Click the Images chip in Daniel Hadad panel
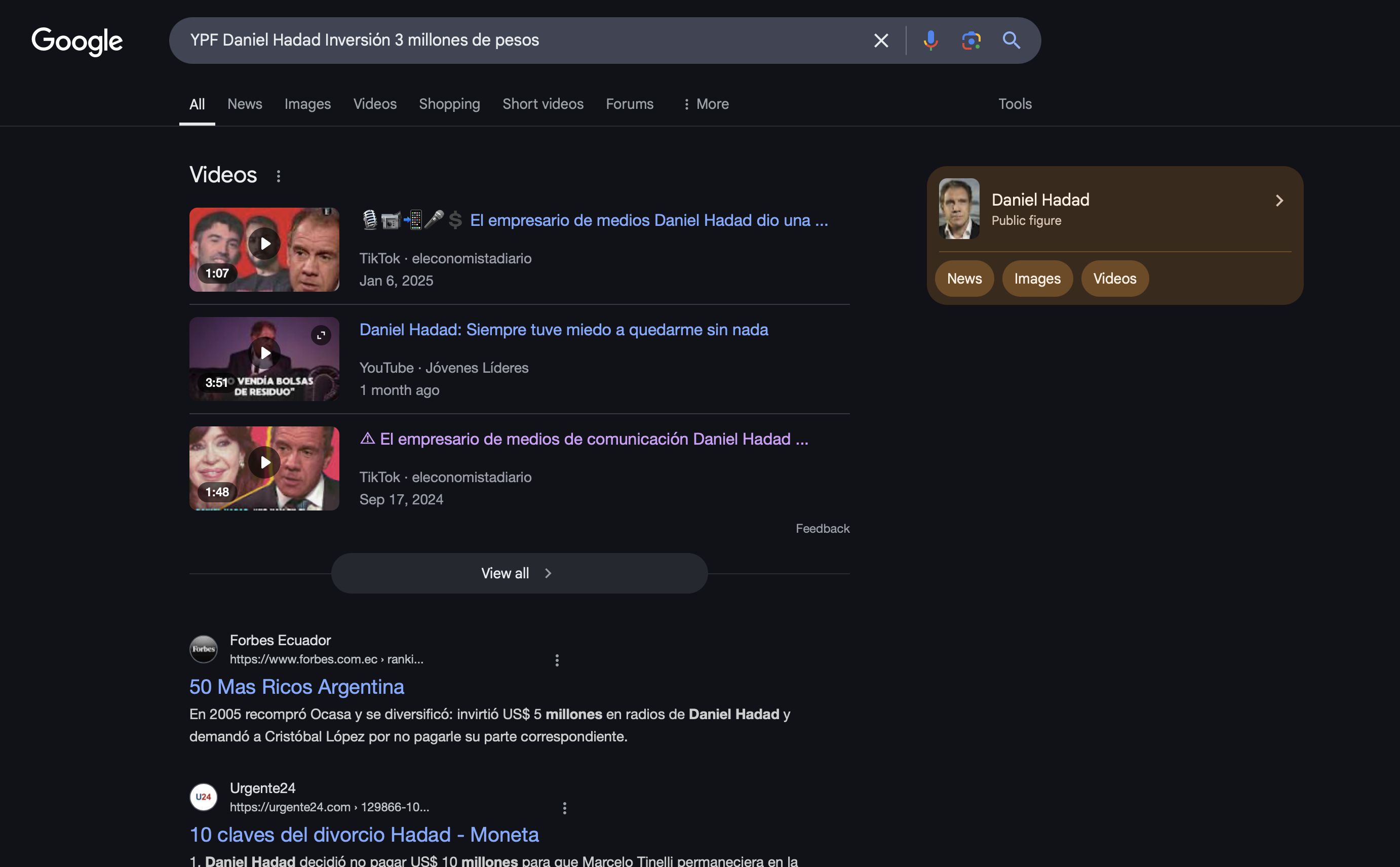1400x867 pixels. pos(1037,279)
